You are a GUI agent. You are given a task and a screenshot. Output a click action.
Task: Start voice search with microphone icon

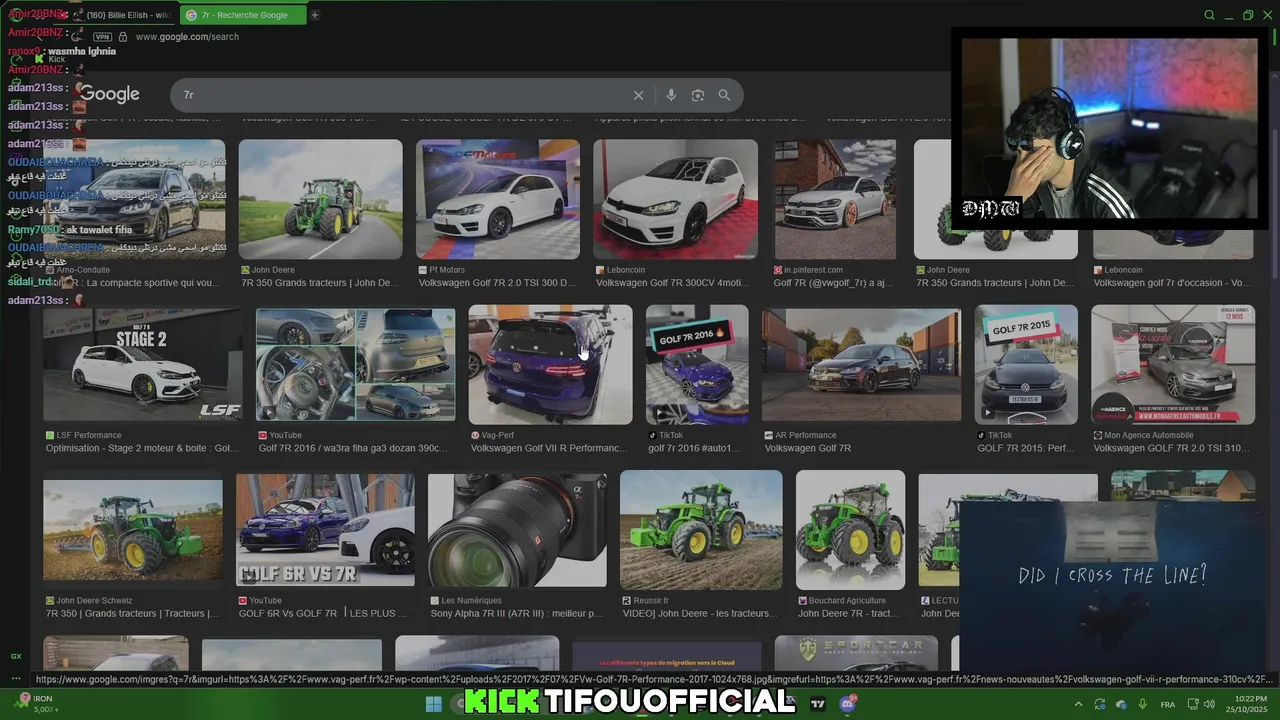671,95
